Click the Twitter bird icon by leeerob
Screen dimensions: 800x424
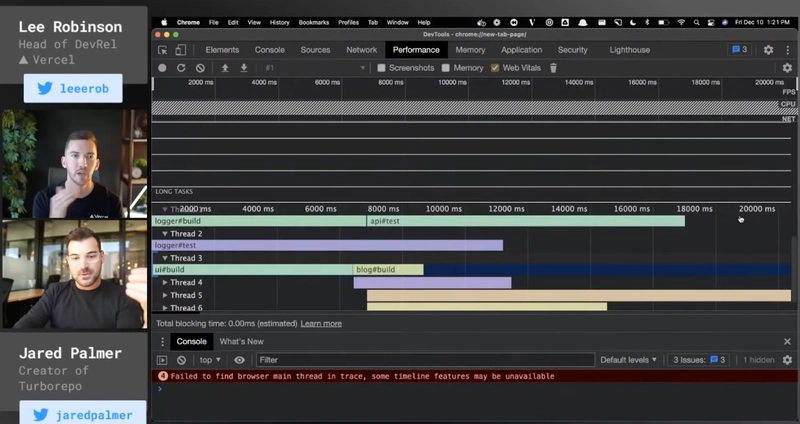(x=45, y=88)
